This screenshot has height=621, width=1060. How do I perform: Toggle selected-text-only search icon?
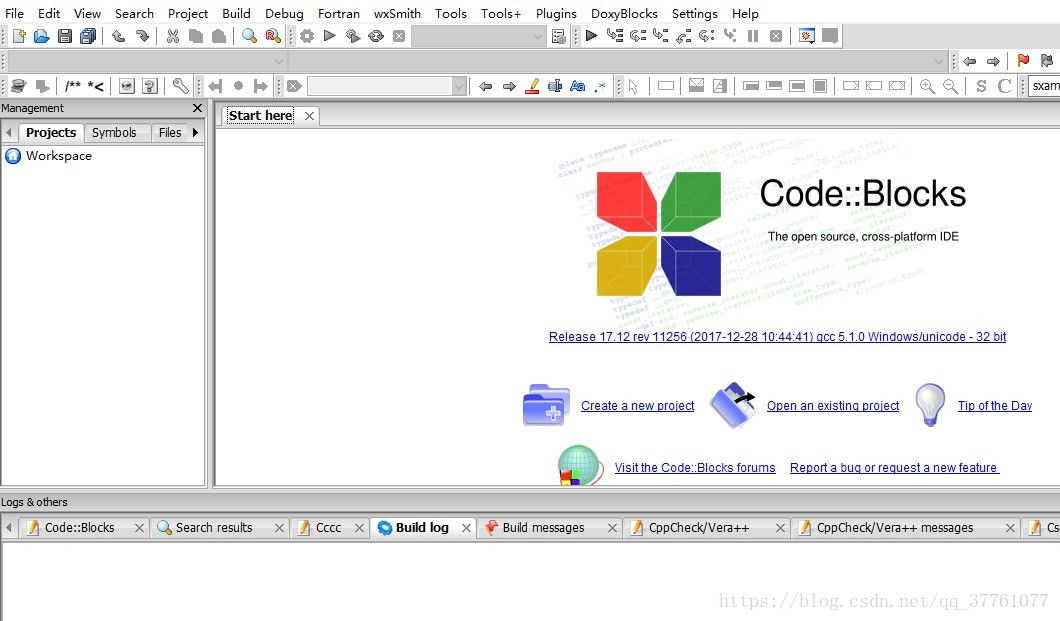[x=555, y=86]
